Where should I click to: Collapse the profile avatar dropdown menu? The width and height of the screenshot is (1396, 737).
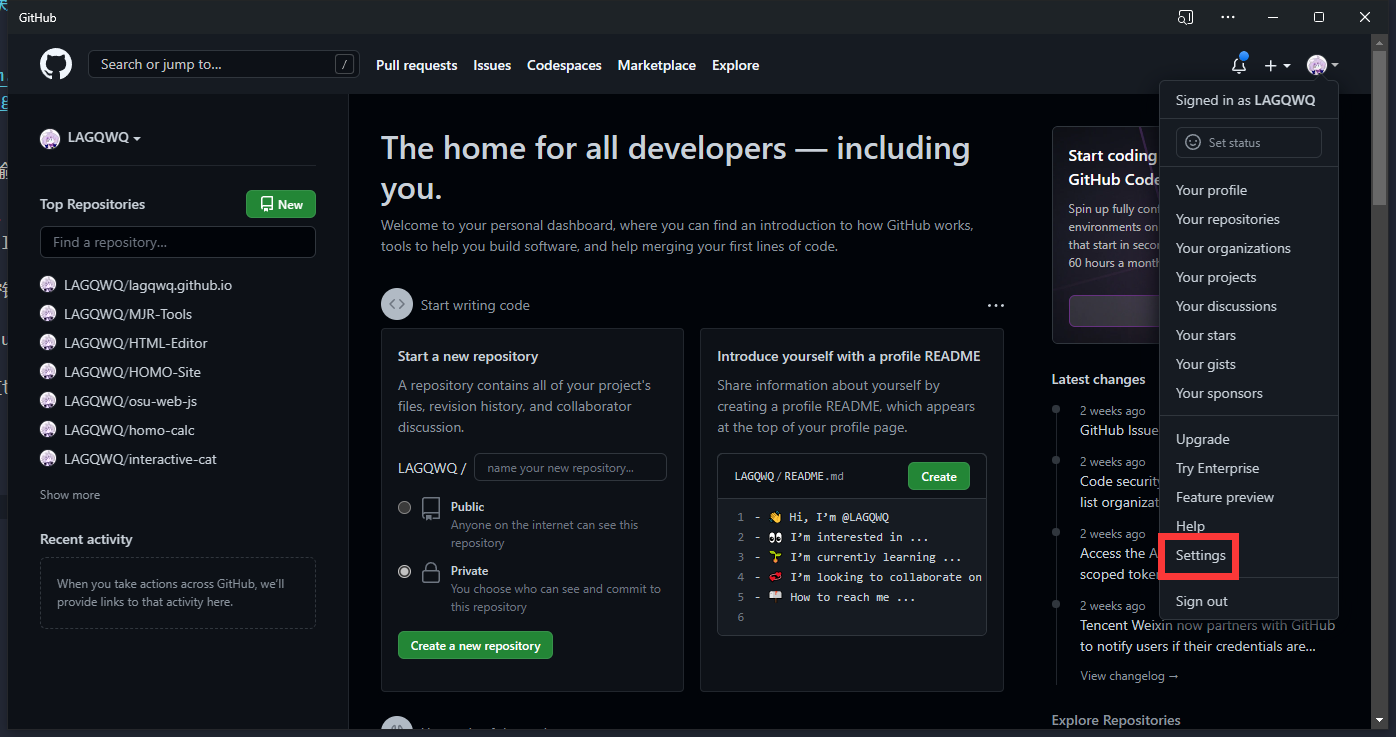(x=1322, y=66)
